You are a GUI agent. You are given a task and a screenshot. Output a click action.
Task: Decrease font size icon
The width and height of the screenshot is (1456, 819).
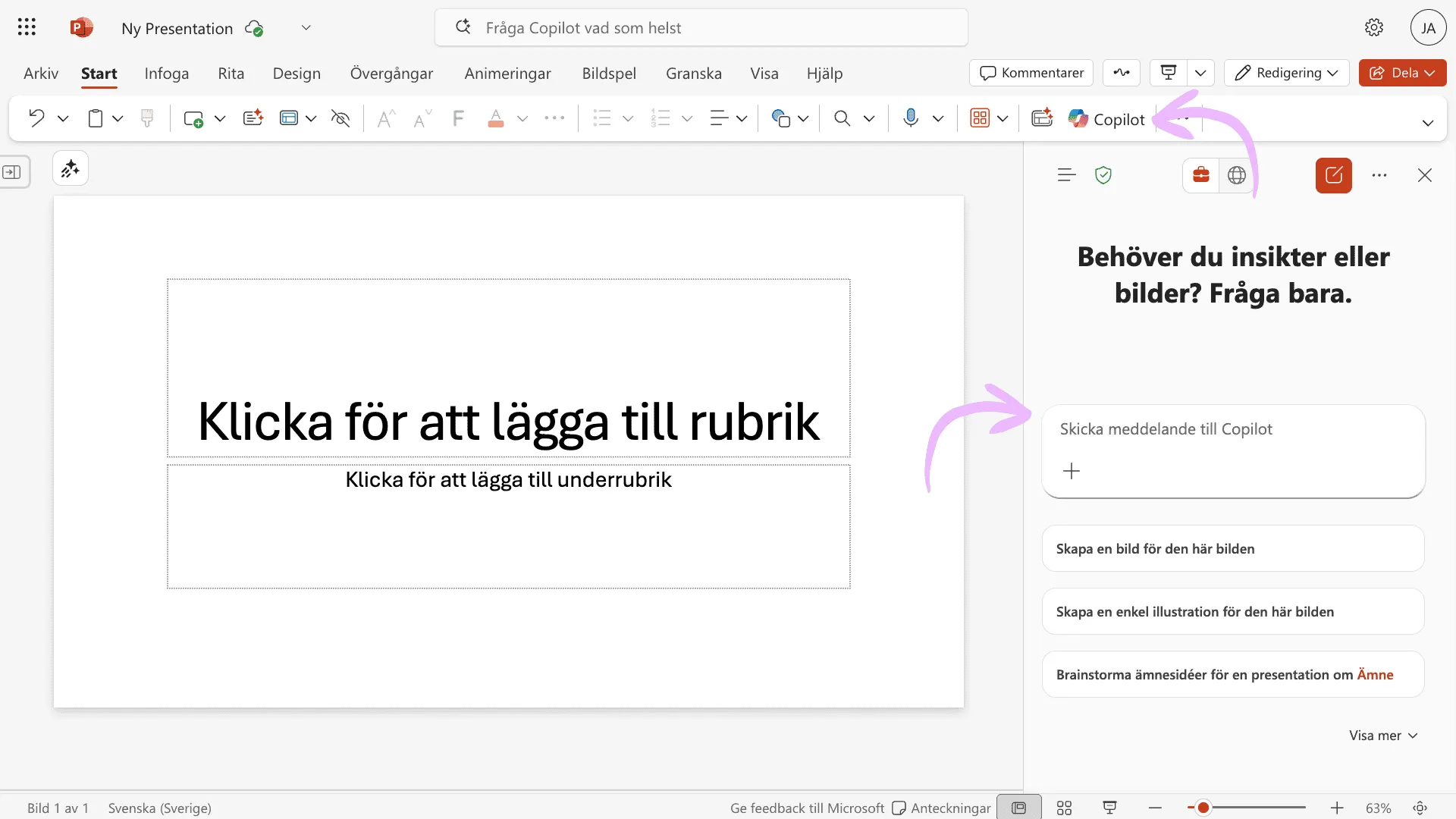click(x=422, y=118)
